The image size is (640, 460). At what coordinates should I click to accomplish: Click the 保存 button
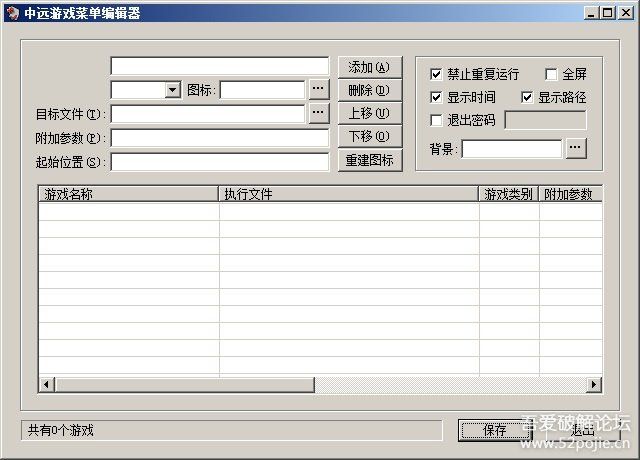[x=494, y=430]
